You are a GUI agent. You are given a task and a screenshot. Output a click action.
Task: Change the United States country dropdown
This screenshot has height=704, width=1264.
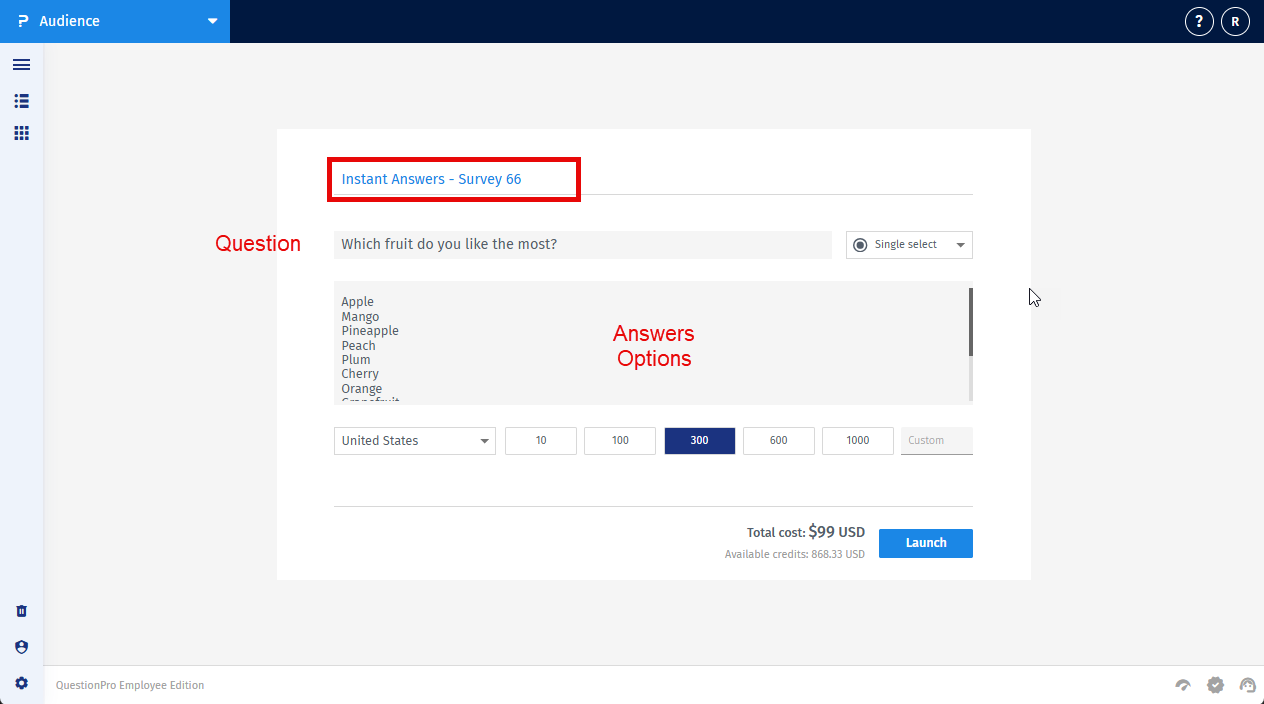click(x=414, y=440)
